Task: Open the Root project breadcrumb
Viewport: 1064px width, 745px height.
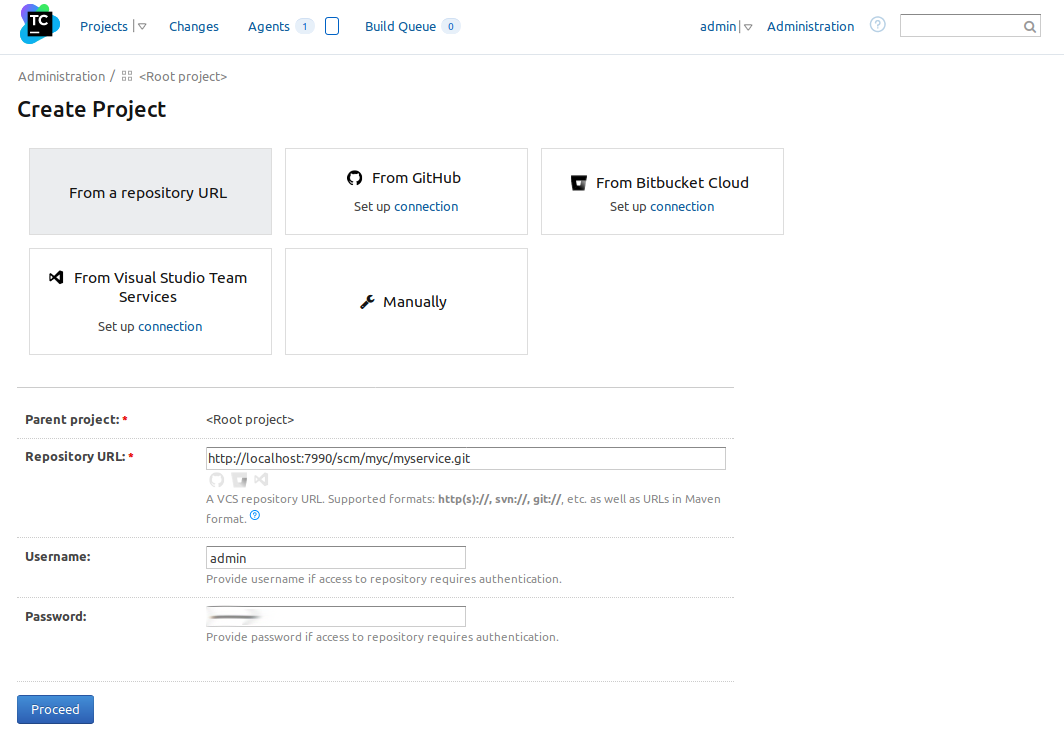Action: [x=183, y=77]
